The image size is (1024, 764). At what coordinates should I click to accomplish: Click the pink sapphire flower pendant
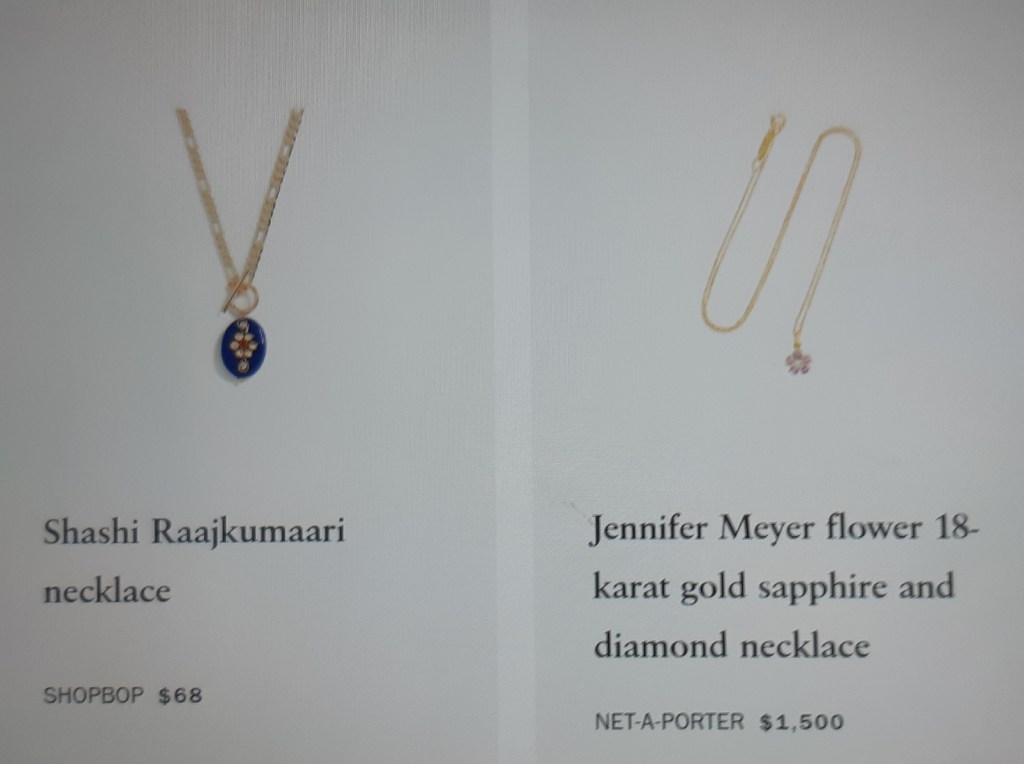[x=797, y=361]
